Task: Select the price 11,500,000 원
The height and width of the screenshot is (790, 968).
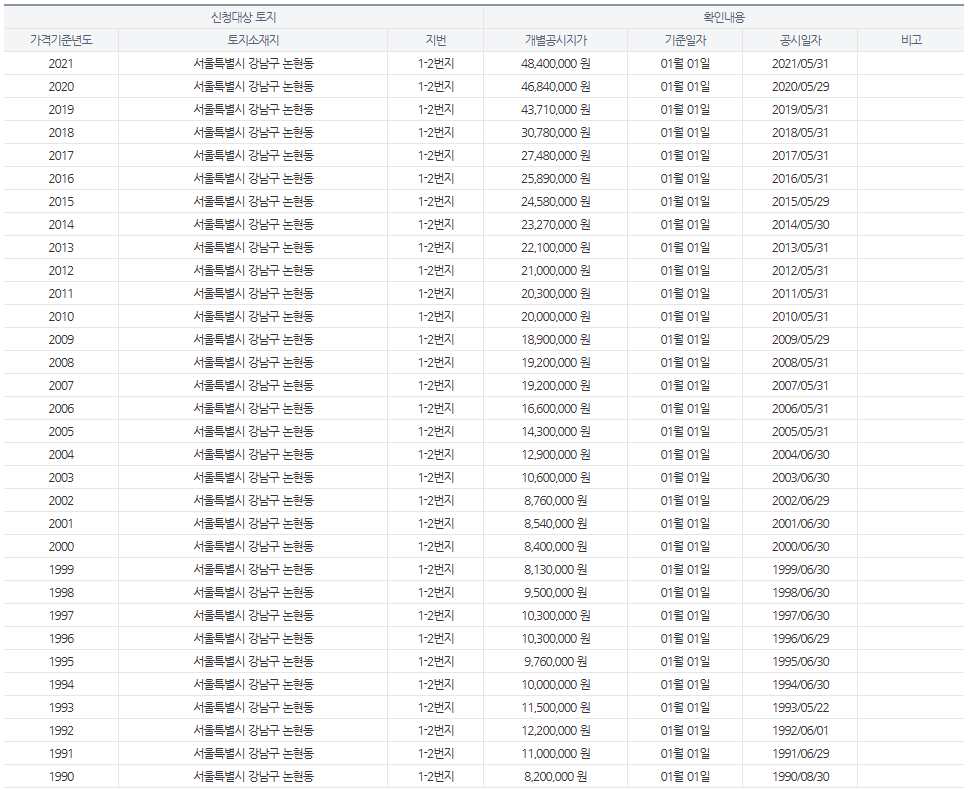Action: coord(556,707)
